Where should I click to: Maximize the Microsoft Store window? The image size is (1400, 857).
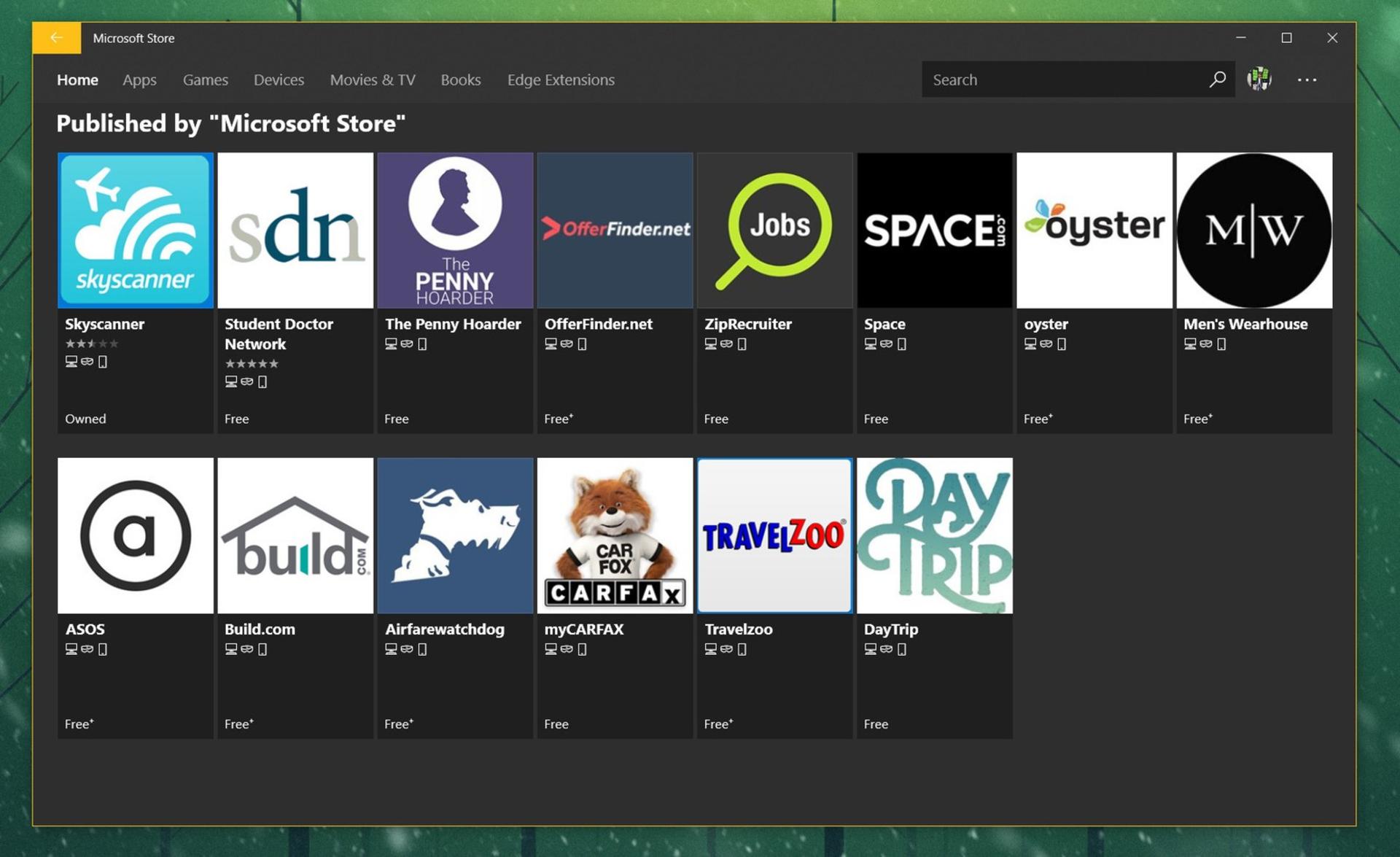coord(1287,38)
